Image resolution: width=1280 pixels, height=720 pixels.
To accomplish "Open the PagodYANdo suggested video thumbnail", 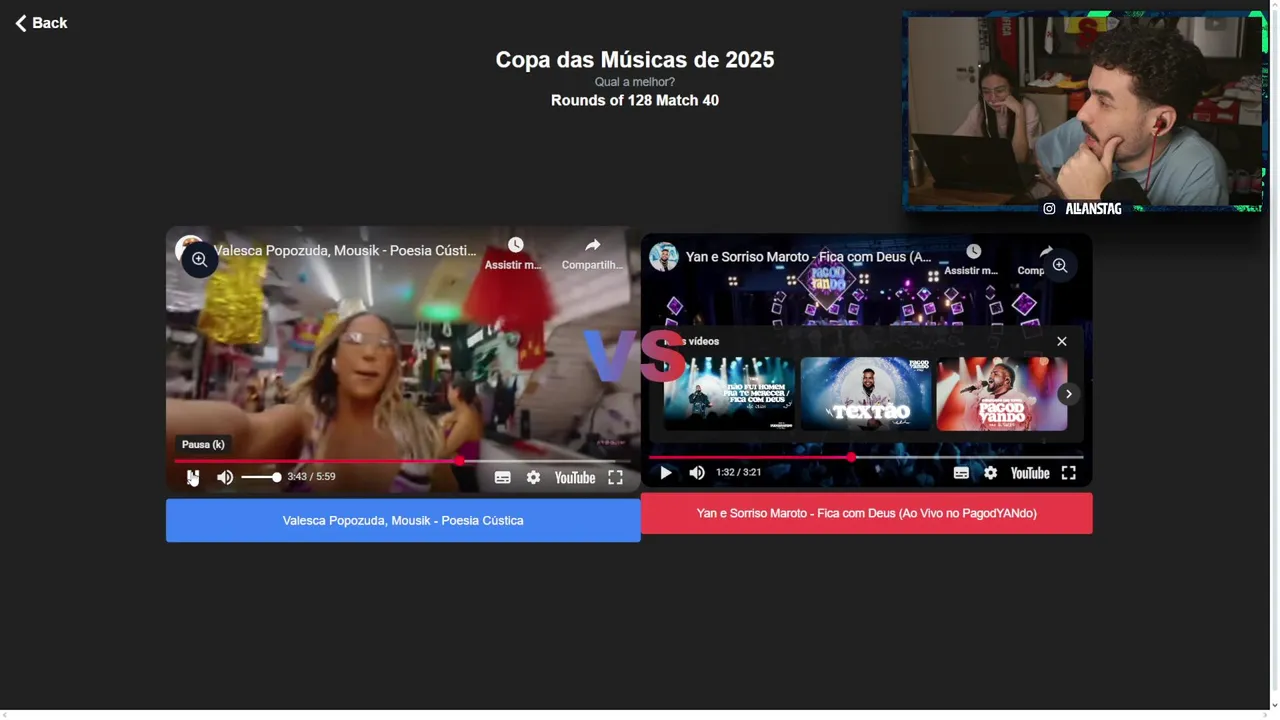I will (1002, 394).
